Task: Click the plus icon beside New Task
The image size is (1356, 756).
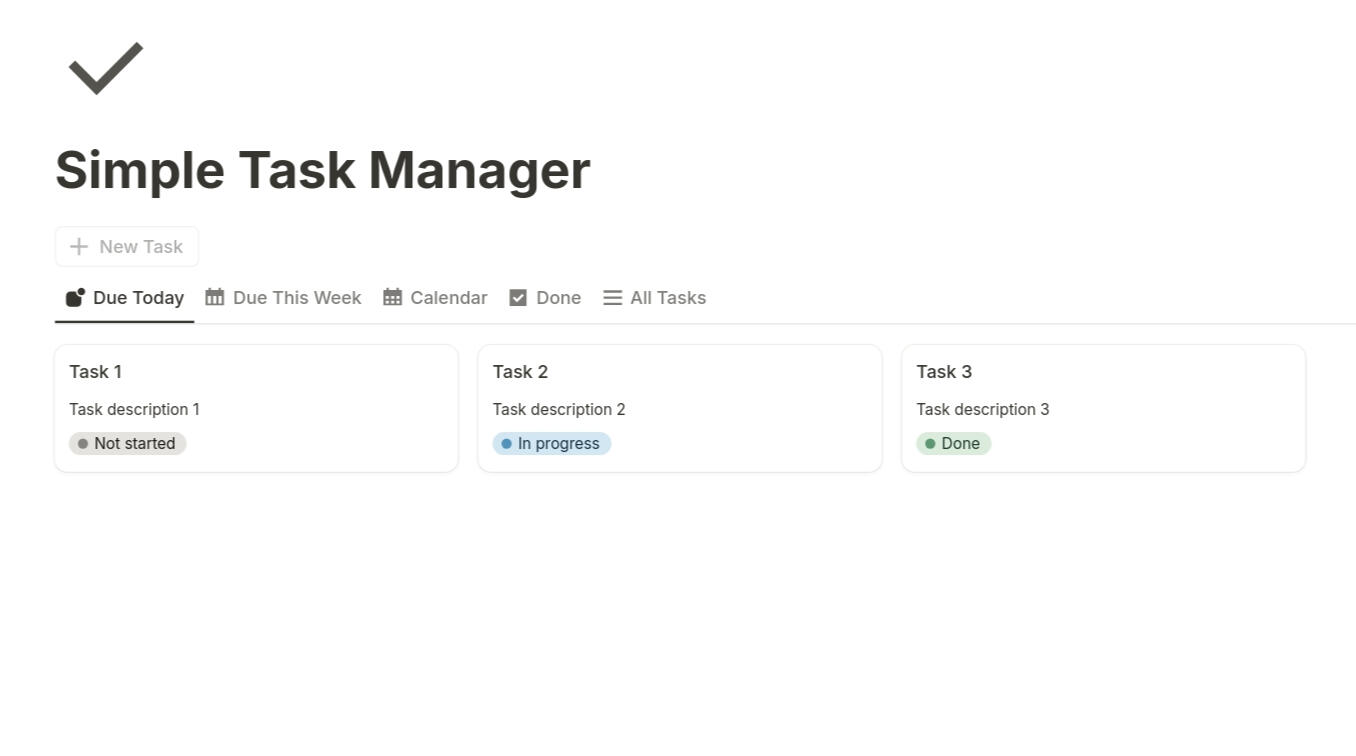Action: pyautogui.click(x=79, y=246)
